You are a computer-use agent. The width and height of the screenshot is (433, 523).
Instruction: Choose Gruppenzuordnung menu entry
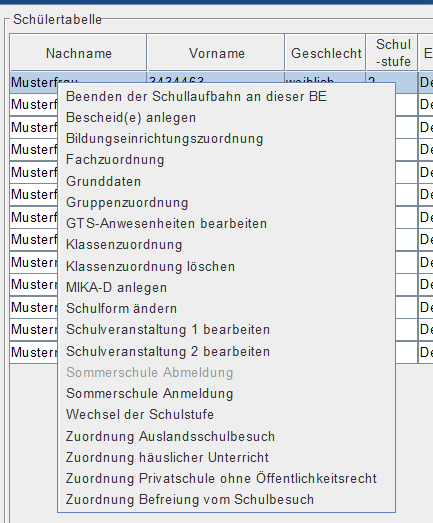coord(227,202)
